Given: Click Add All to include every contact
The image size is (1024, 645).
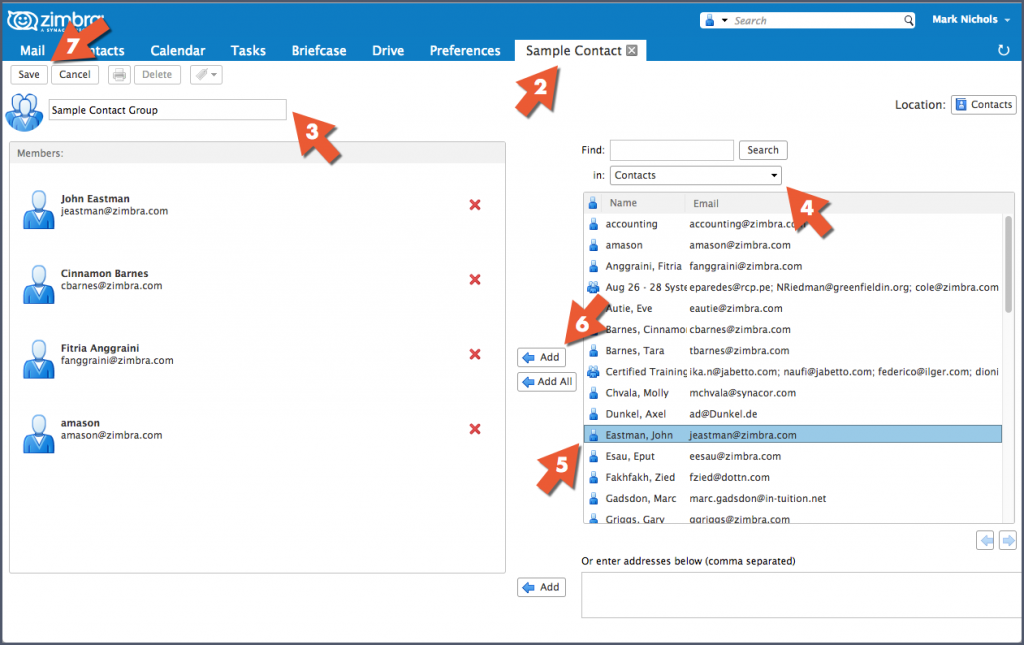Looking at the screenshot, I should 546,381.
